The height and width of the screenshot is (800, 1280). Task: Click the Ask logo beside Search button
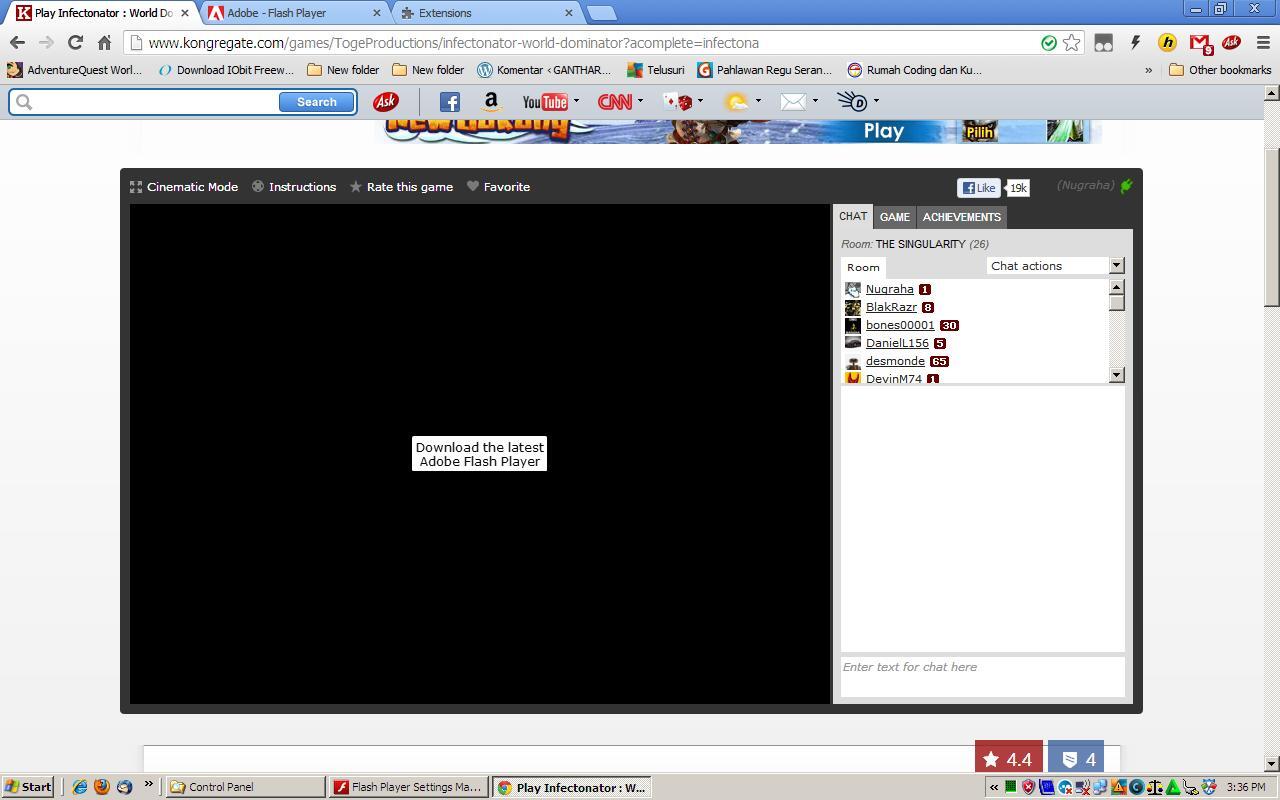click(385, 101)
